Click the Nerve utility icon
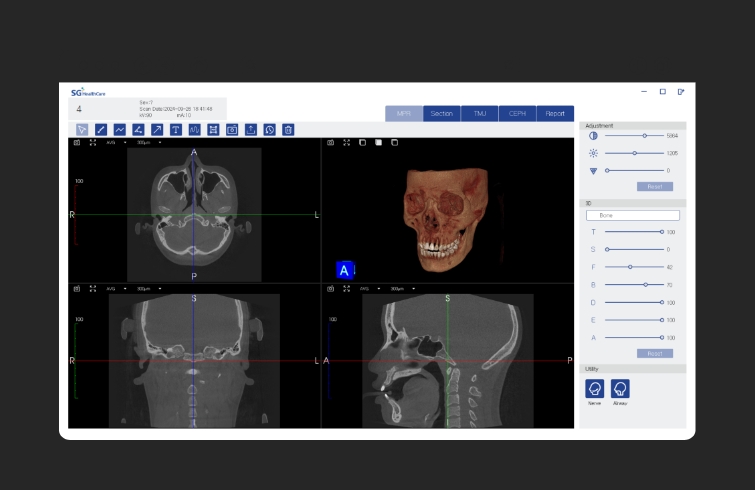 coord(595,388)
